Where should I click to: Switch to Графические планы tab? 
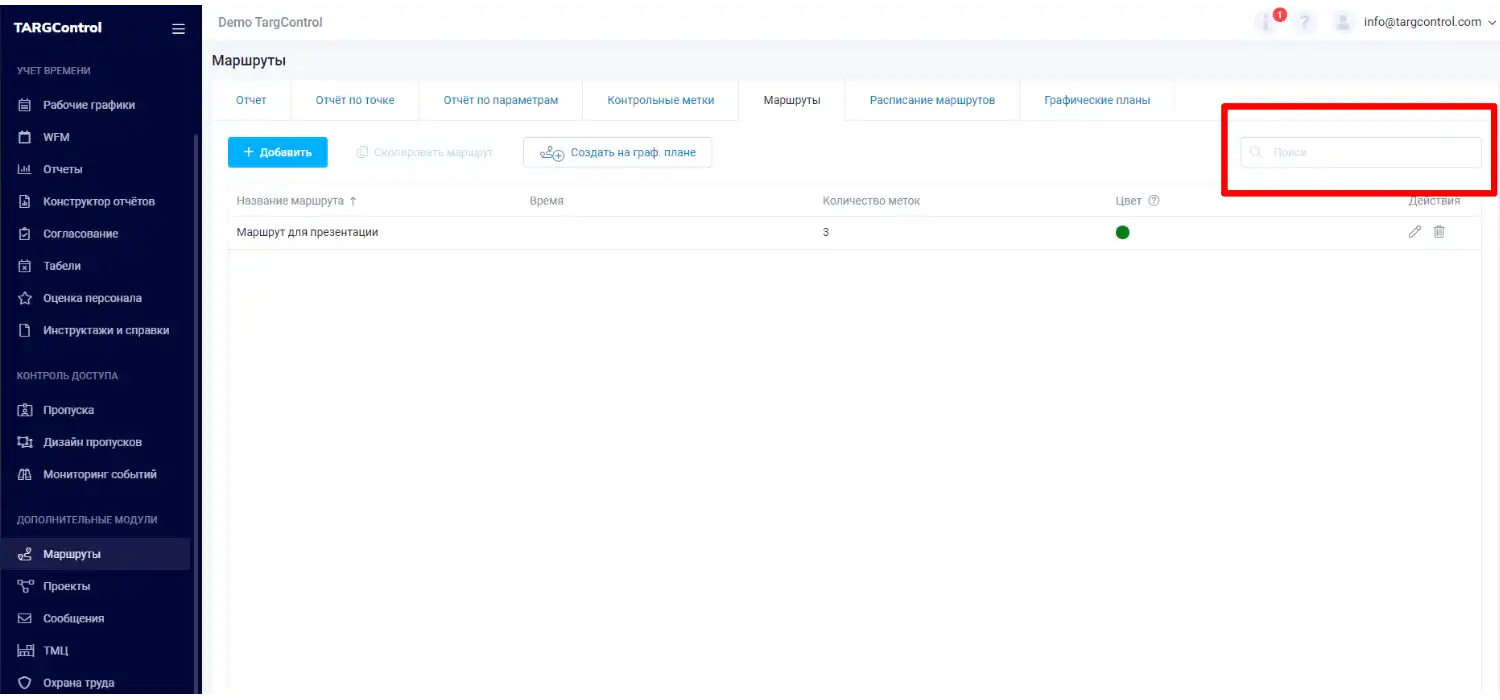click(x=1097, y=100)
